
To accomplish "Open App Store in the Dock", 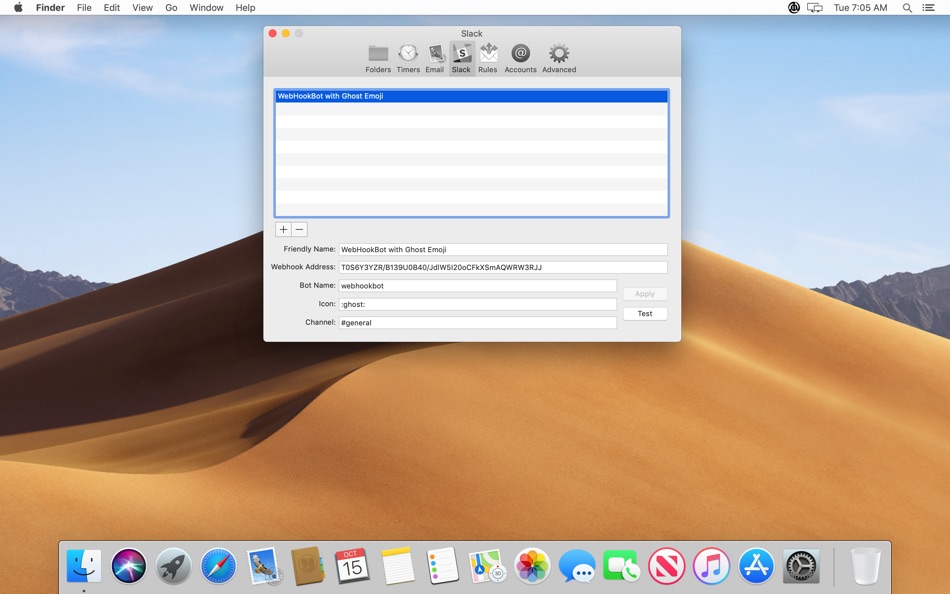I will coord(756,566).
